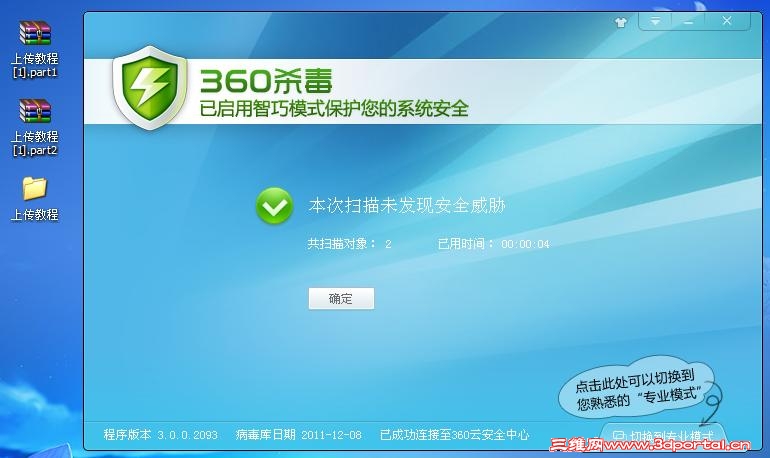Image resolution: width=770 pixels, height=458 pixels.
Task: Open 上传教程[1].part2 archive on desktop
Action: 34,127
